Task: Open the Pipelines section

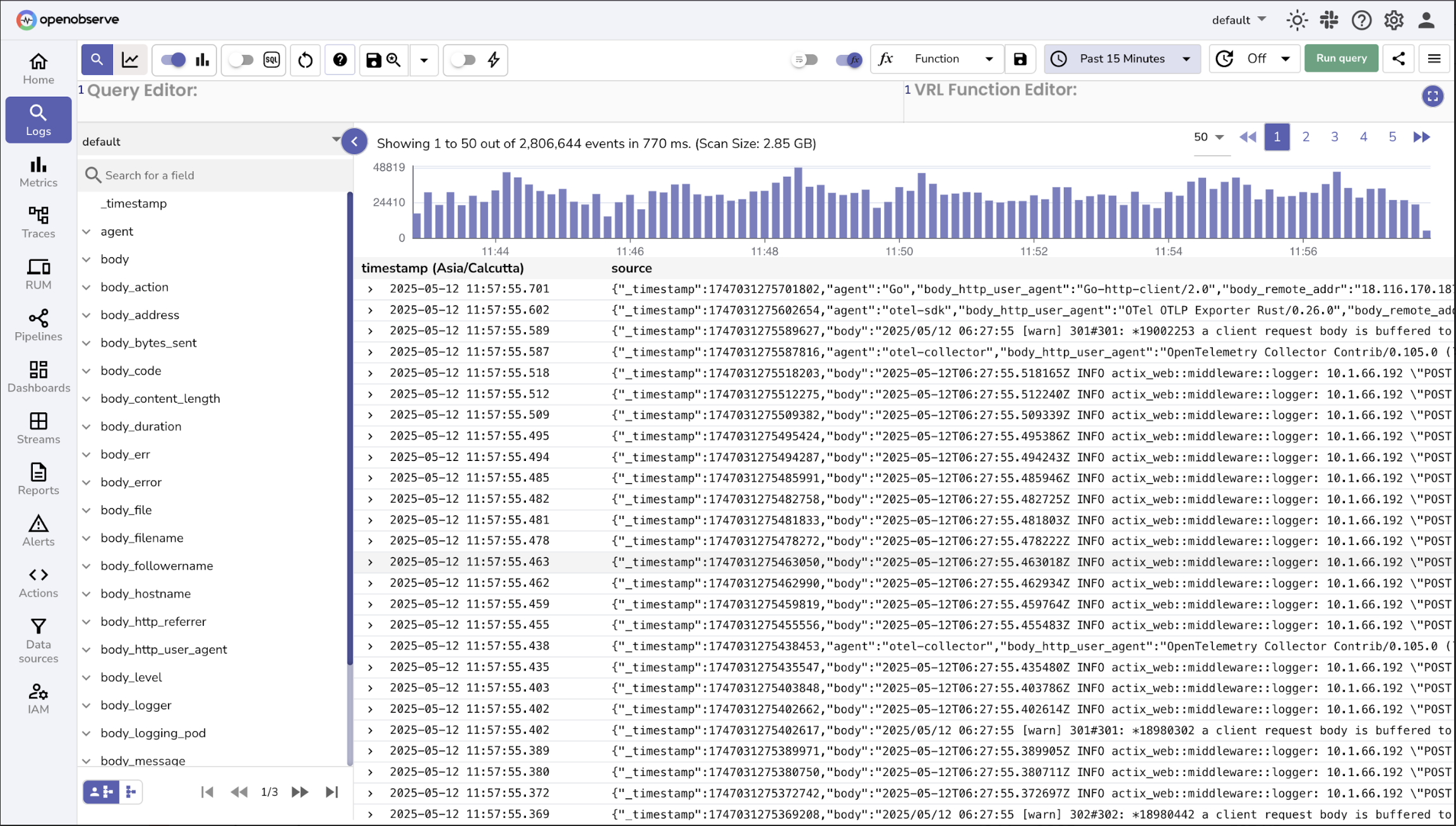Action: coord(38,325)
